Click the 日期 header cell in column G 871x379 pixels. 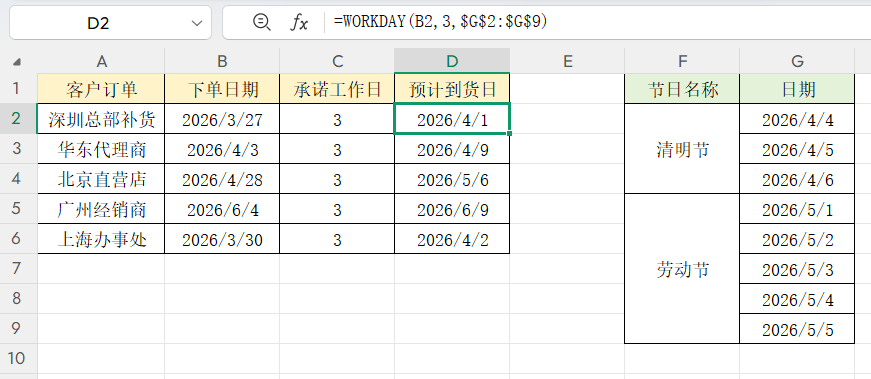pyautogui.click(x=797, y=88)
